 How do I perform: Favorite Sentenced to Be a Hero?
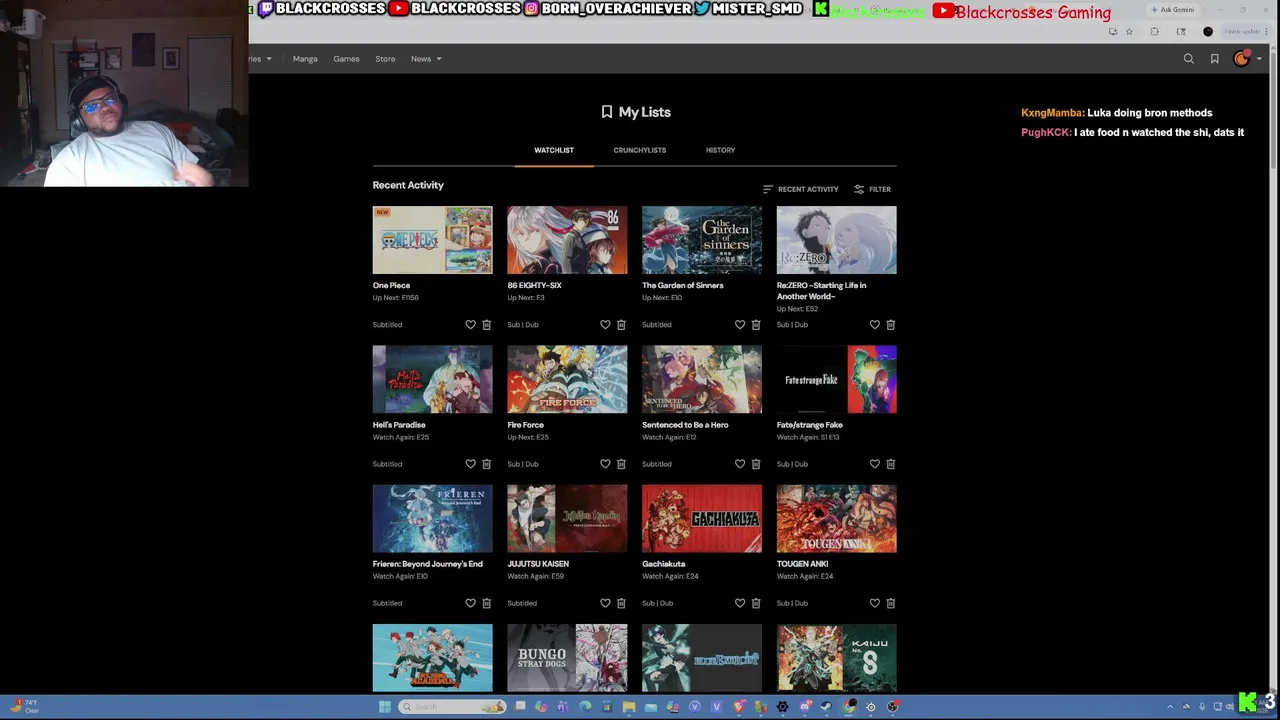740,464
